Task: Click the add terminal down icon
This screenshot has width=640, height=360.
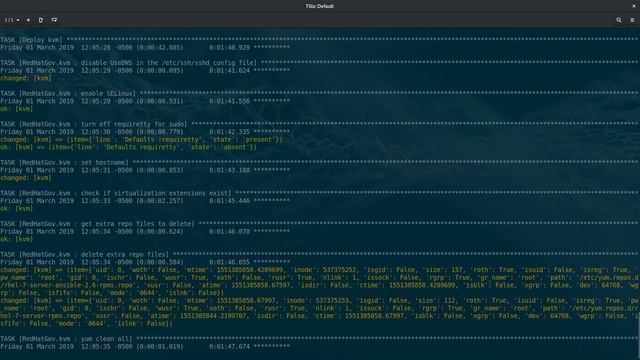Action: click(54, 20)
